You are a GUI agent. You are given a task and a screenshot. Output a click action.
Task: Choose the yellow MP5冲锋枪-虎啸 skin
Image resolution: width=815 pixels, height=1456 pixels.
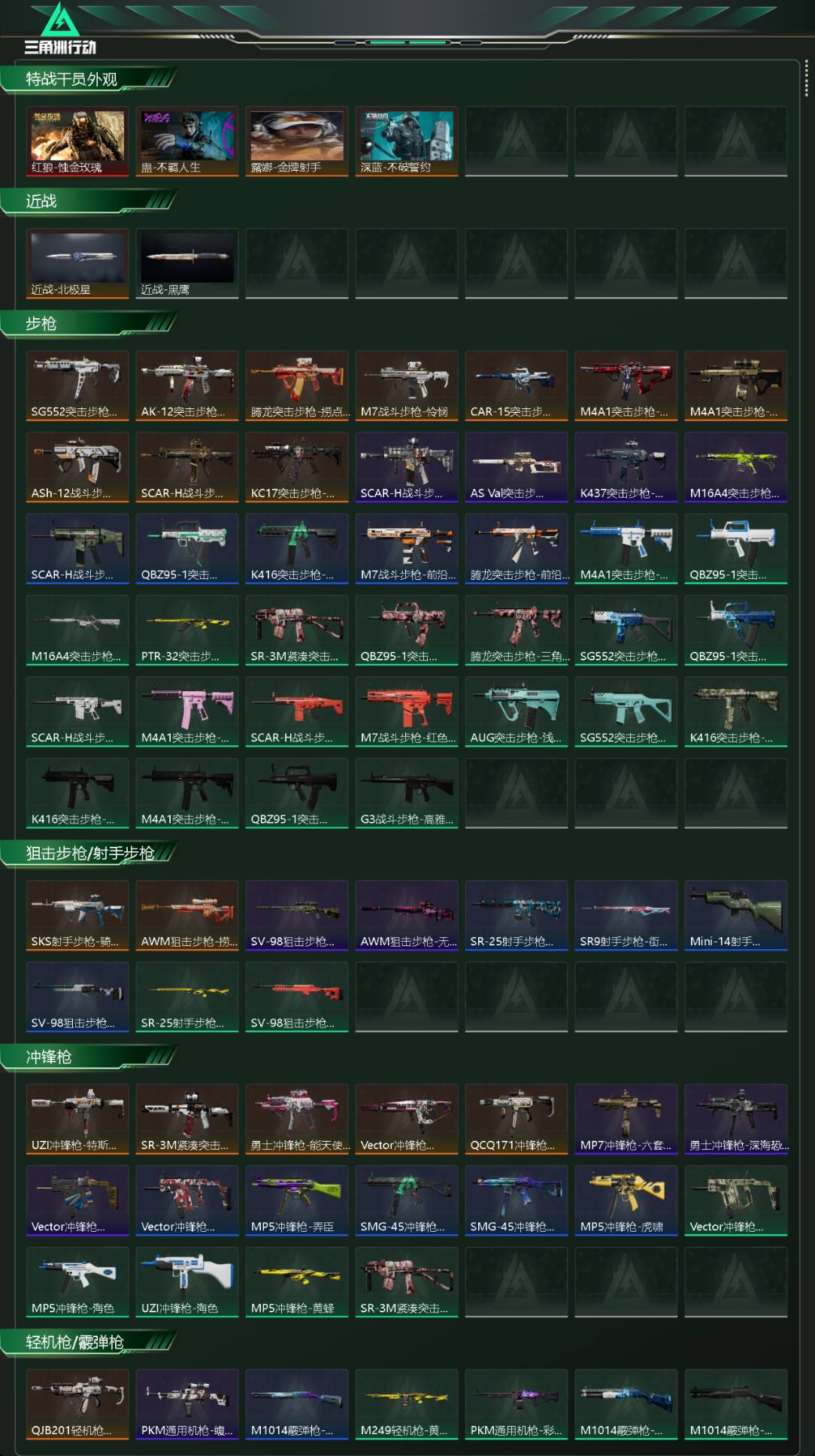coord(626,1201)
